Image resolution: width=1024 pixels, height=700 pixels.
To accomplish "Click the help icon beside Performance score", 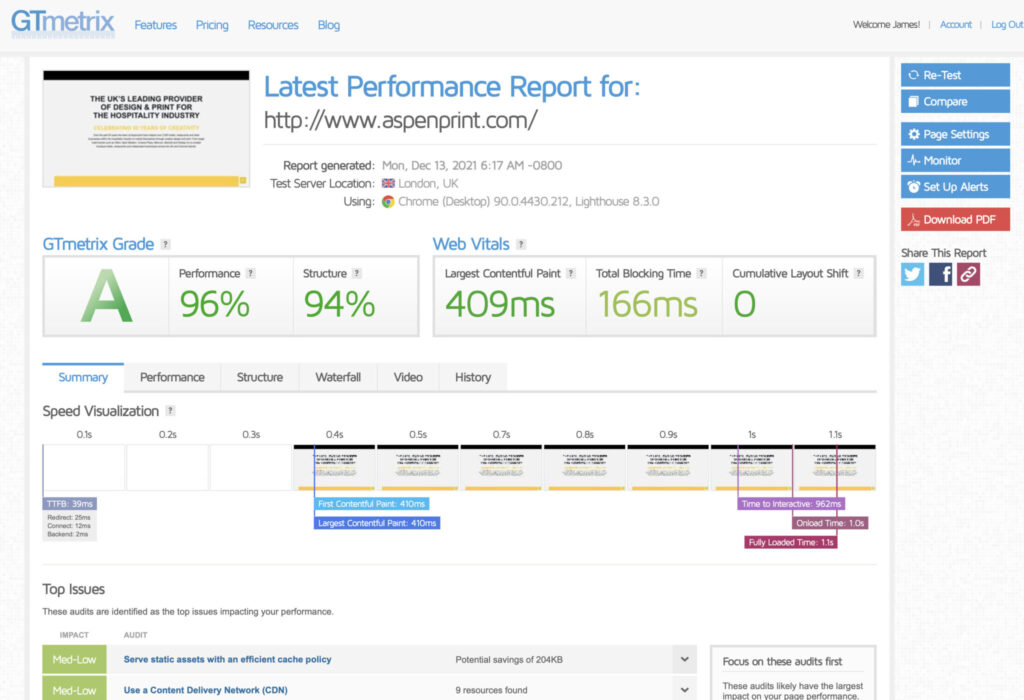I will pos(252,272).
